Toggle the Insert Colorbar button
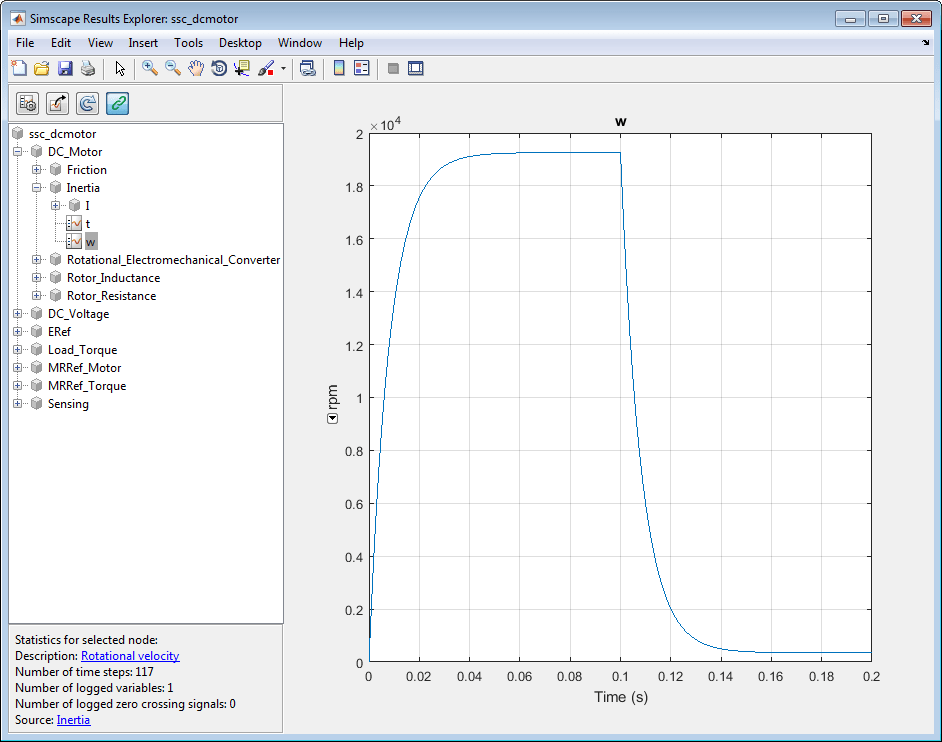The image size is (942, 742). (x=339, y=69)
